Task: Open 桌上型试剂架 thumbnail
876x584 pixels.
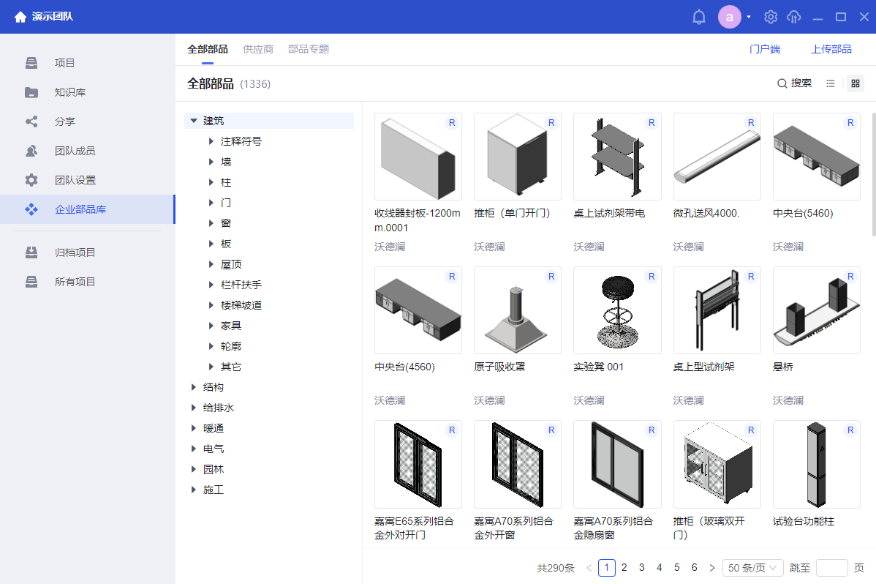Action: pyautogui.click(x=717, y=310)
